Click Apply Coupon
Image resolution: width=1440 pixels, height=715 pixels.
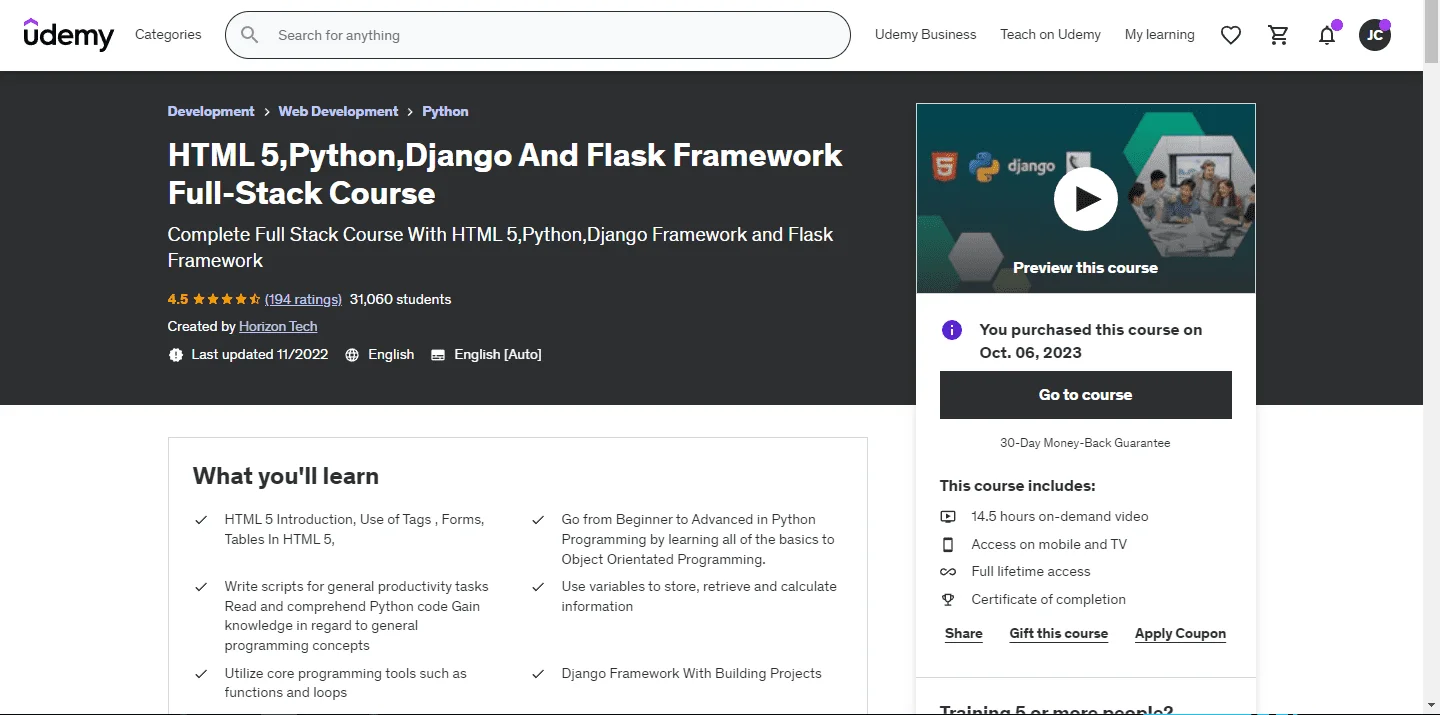tap(1180, 634)
